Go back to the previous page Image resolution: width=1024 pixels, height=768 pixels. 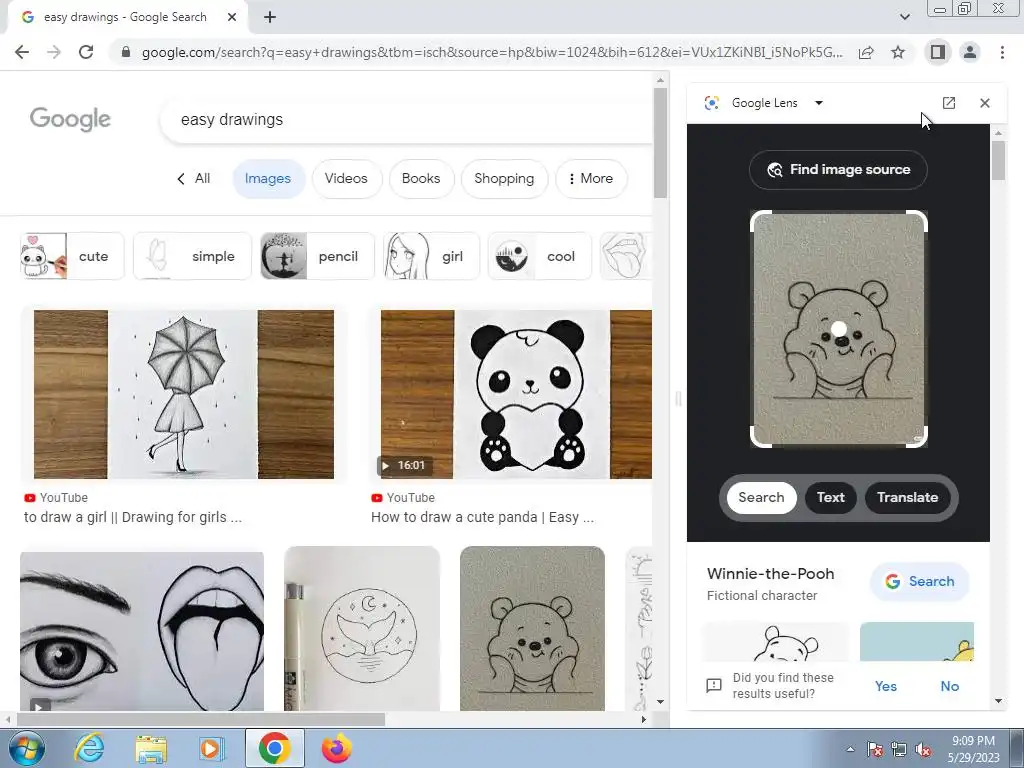(x=22, y=52)
